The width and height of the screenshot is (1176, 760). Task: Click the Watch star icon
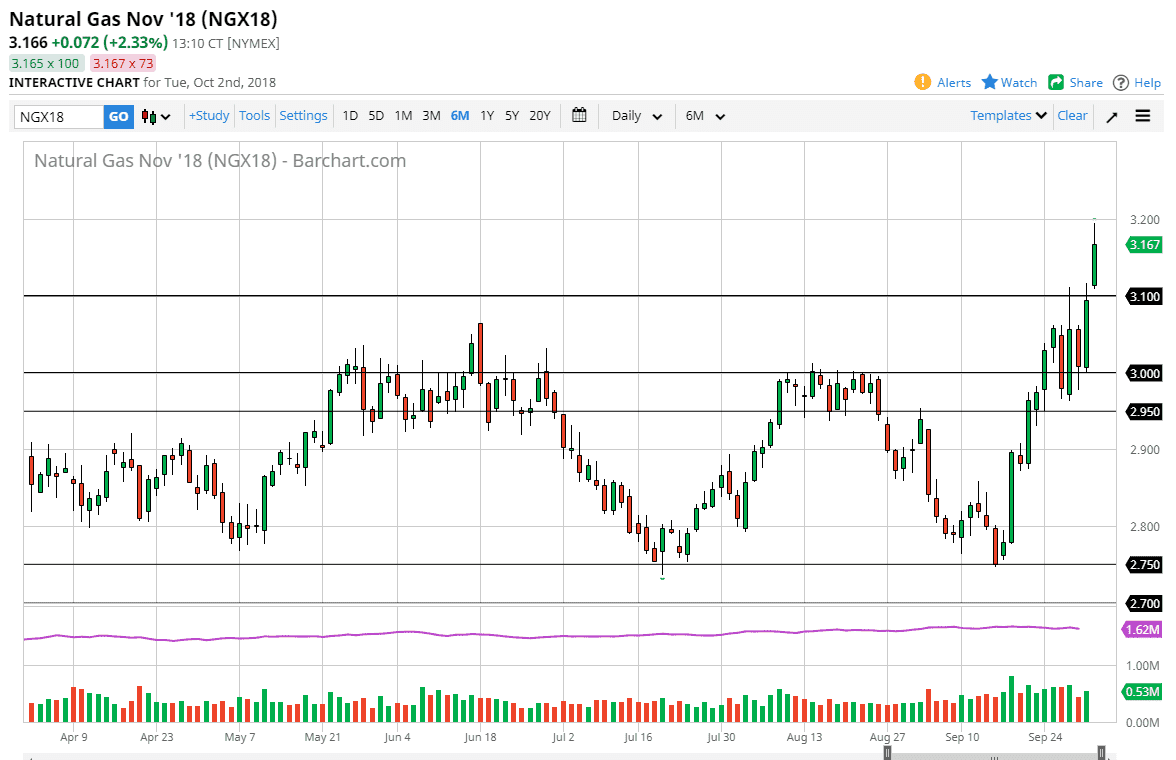[x=989, y=82]
